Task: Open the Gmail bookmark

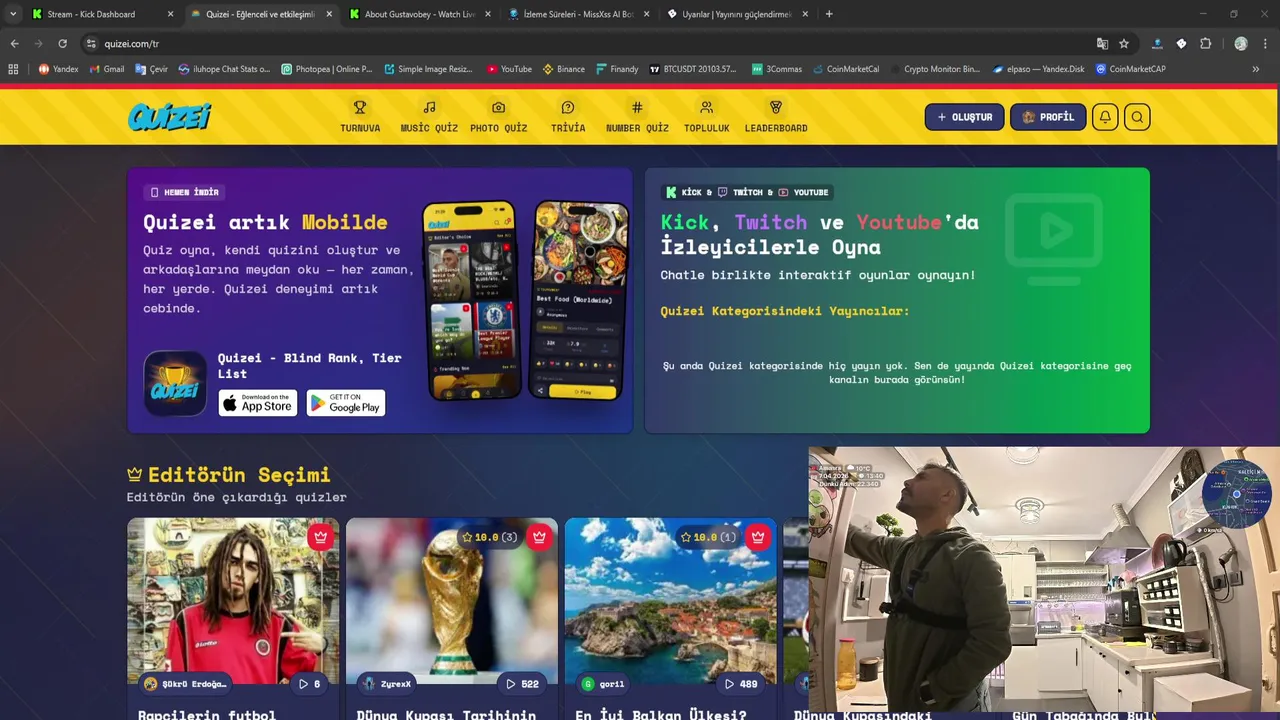Action: pyautogui.click(x=107, y=69)
